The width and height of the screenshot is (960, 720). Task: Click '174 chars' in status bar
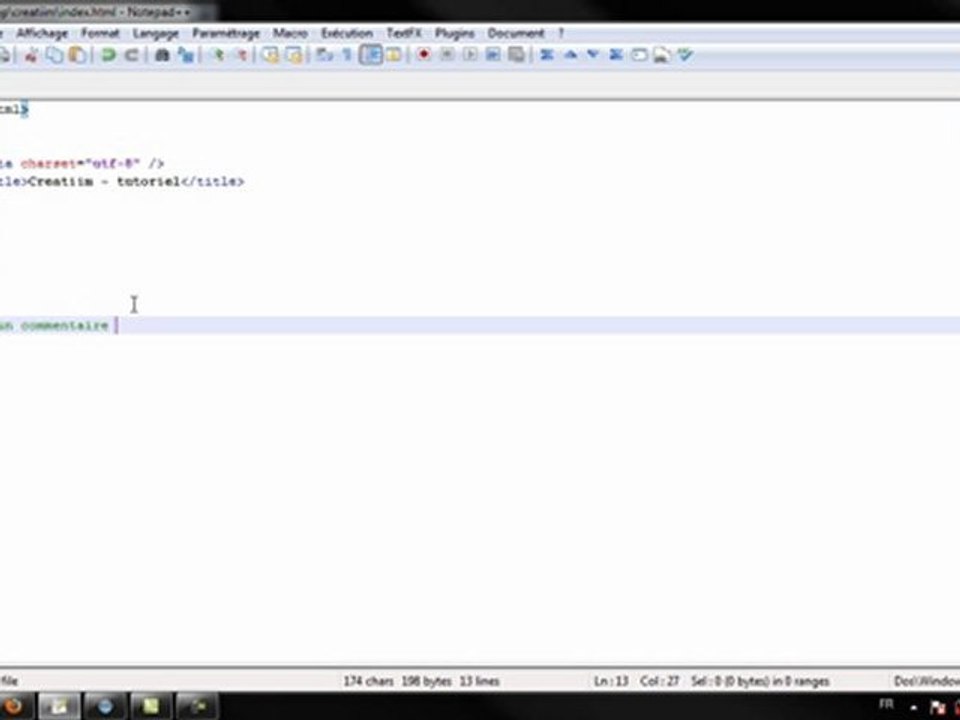coord(367,681)
